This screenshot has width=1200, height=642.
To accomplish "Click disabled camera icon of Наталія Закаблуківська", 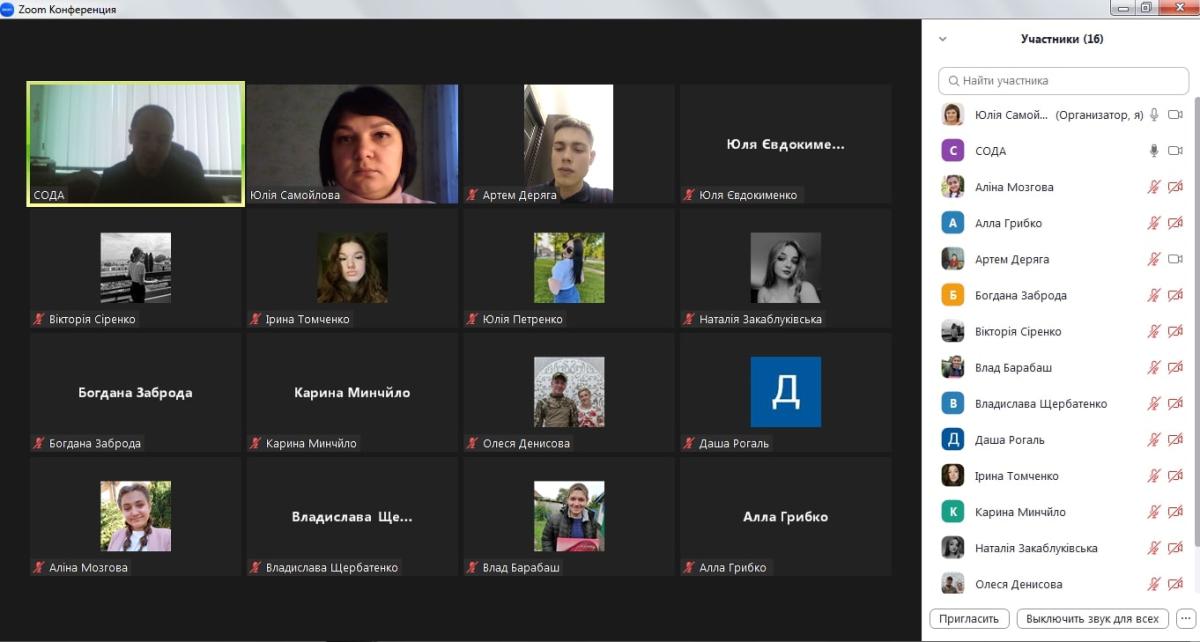I will pos(1175,548).
